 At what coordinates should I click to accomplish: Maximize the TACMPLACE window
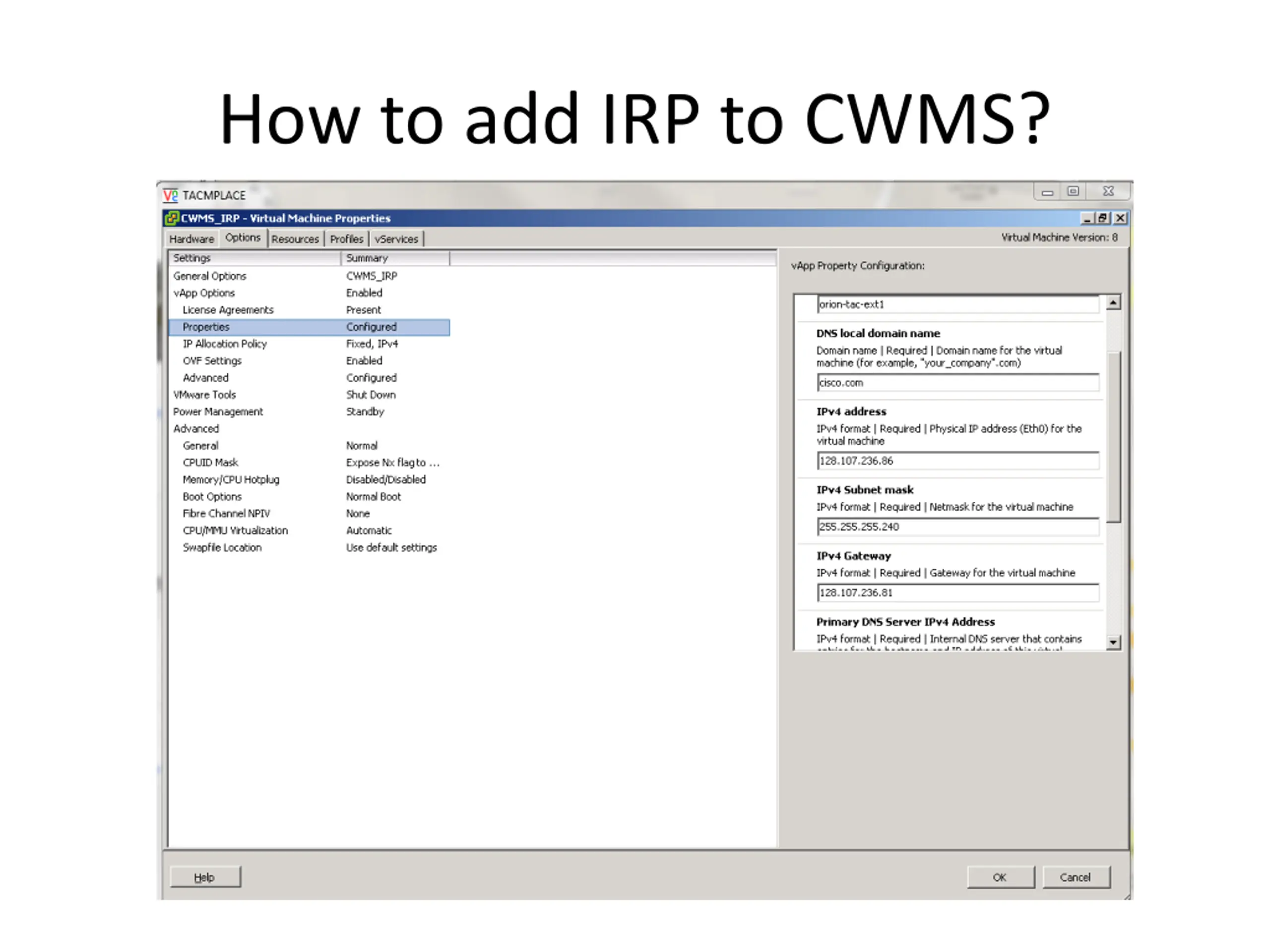click(x=1073, y=192)
